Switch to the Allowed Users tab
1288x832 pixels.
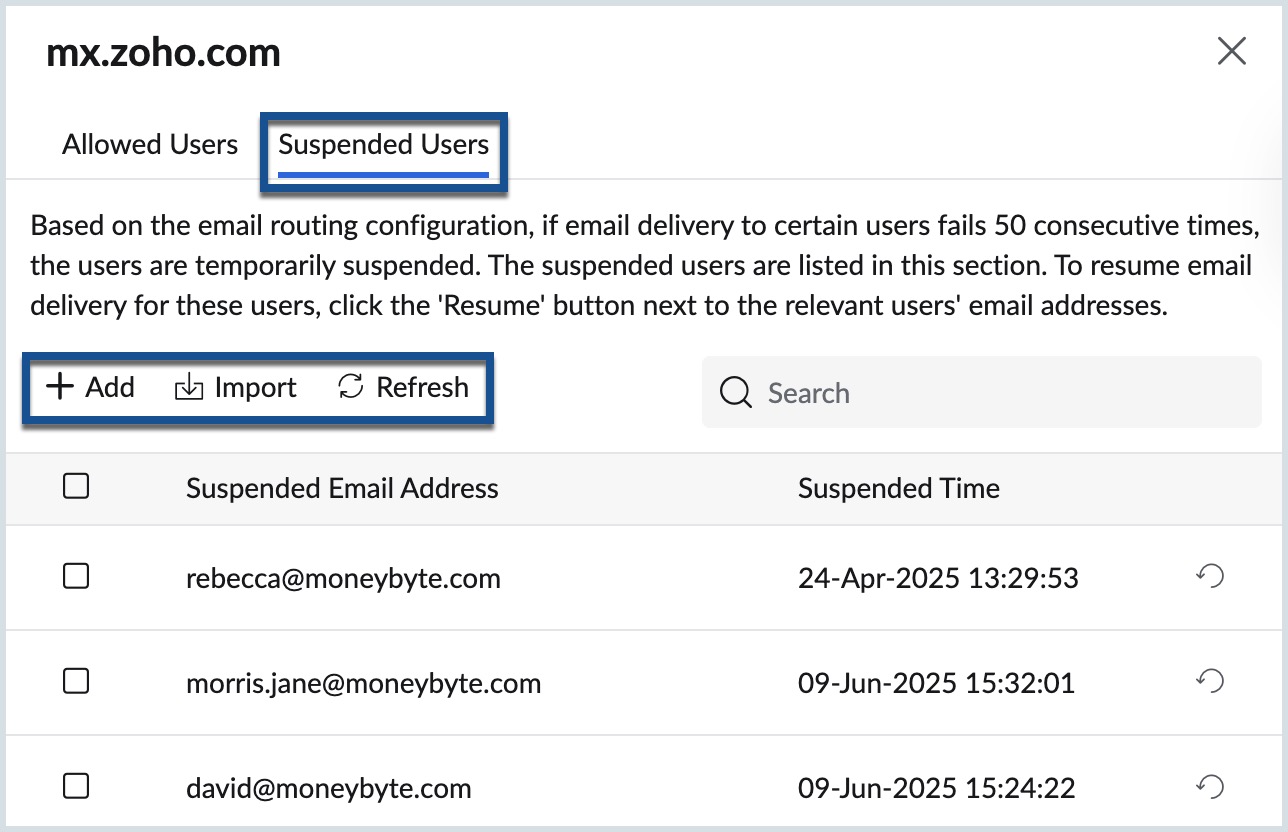[150, 145]
